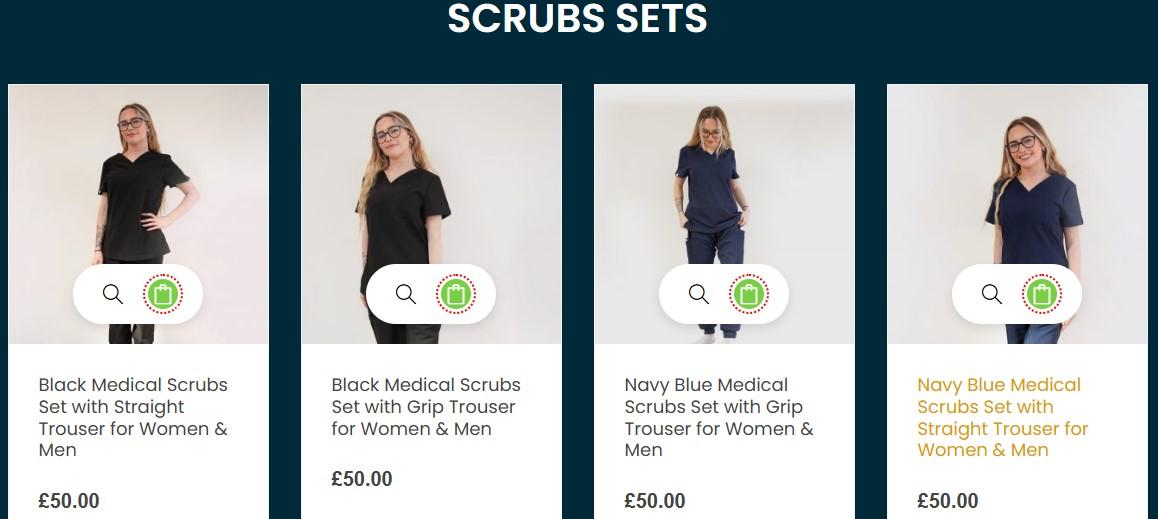This screenshot has height=519, width=1158.
Task: Open quick view for Black Grip Trouser set
Action: pos(406,294)
